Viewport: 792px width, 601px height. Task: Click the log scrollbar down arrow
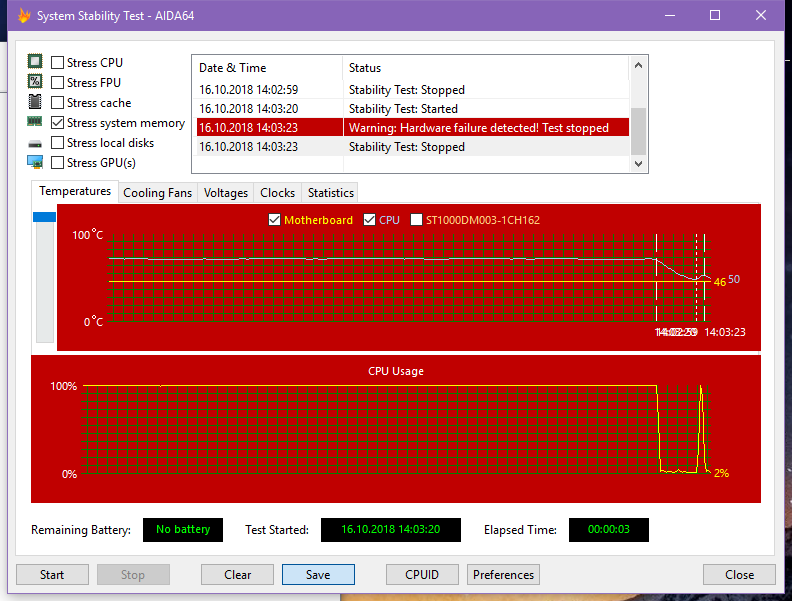[638, 164]
